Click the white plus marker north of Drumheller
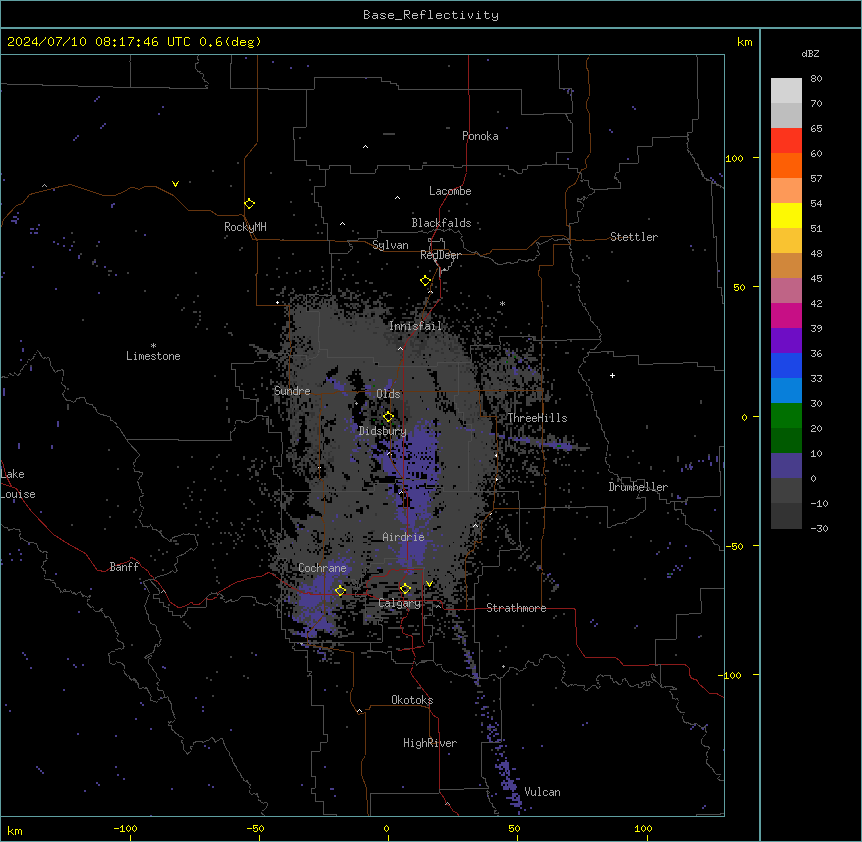862x842 pixels. point(612,375)
